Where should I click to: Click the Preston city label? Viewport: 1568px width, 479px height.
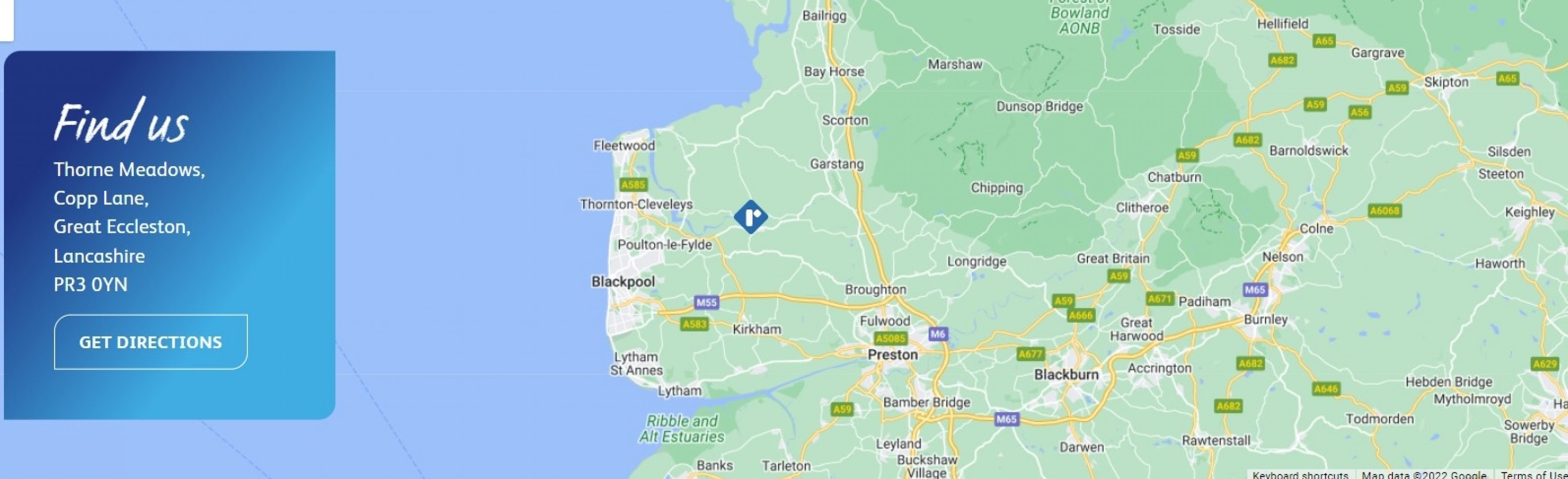click(893, 355)
